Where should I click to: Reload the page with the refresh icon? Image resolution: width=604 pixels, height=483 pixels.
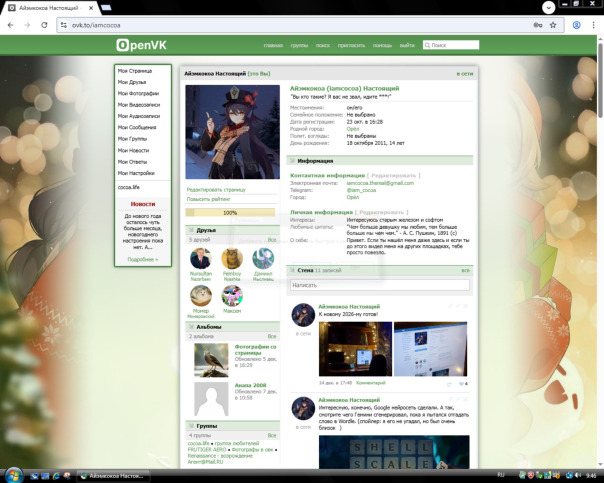click(x=44, y=25)
